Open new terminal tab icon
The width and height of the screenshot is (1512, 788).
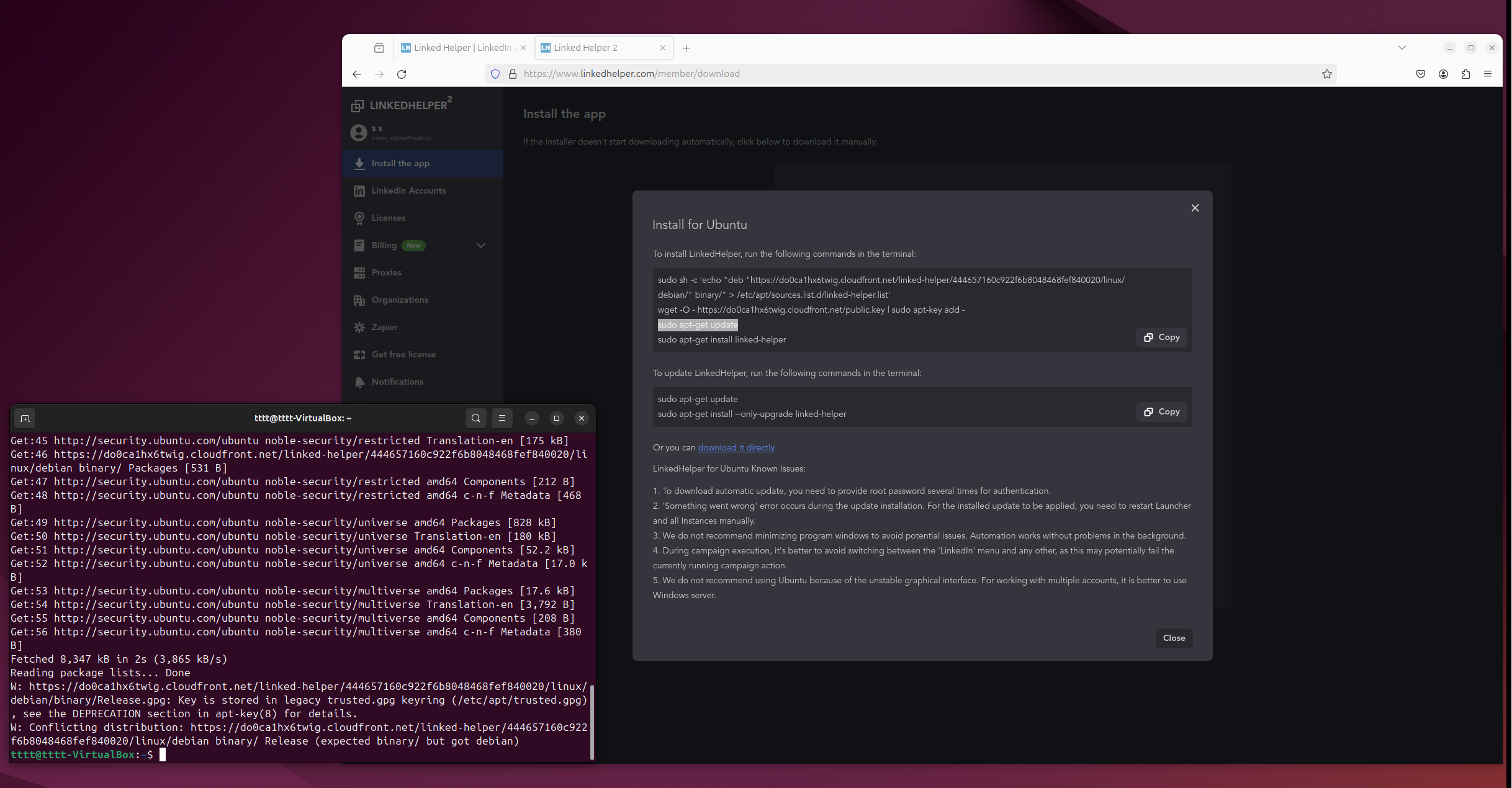25,418
